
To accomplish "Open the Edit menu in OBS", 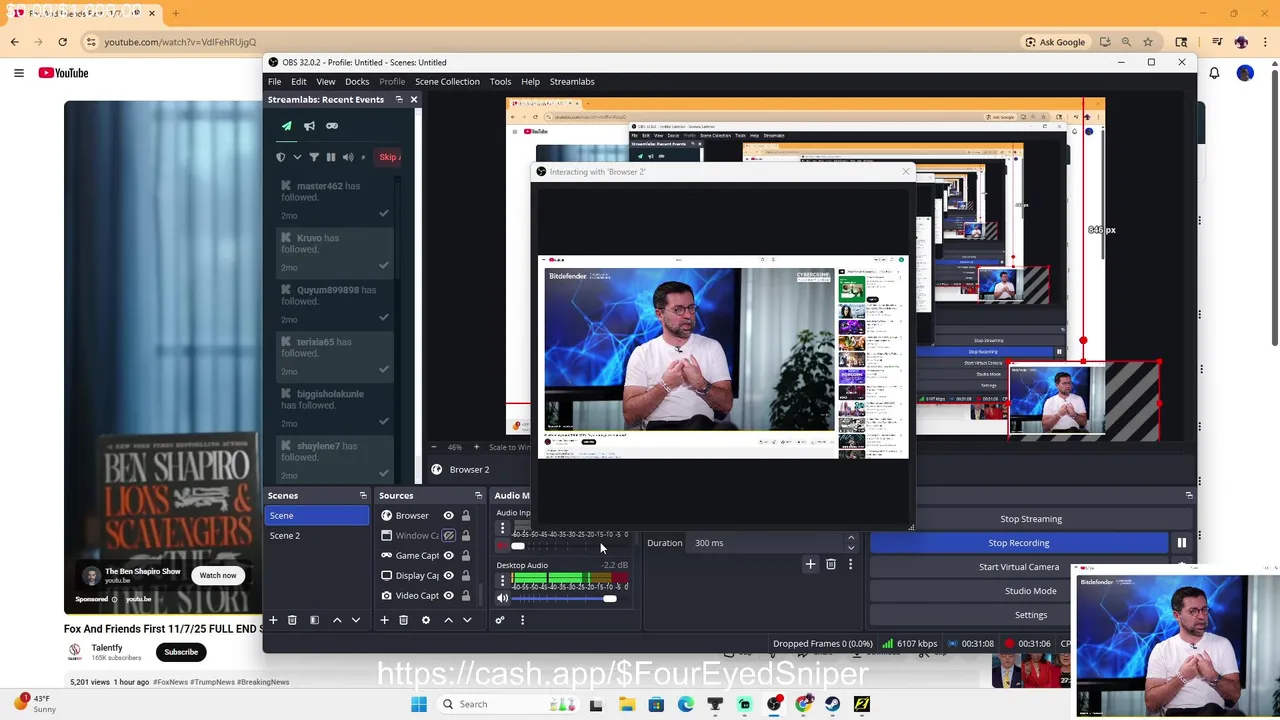I will pyautogui.click(x=299, y=81).
